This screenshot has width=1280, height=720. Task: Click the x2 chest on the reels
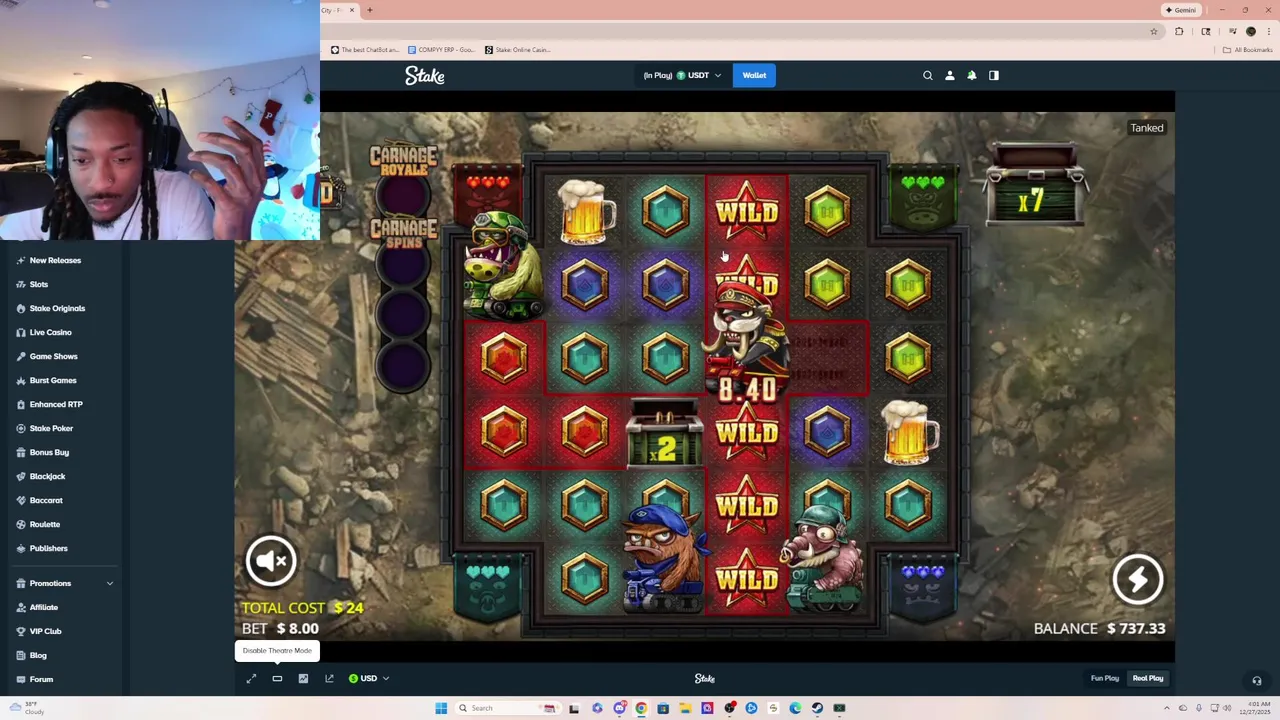point(665,436)
